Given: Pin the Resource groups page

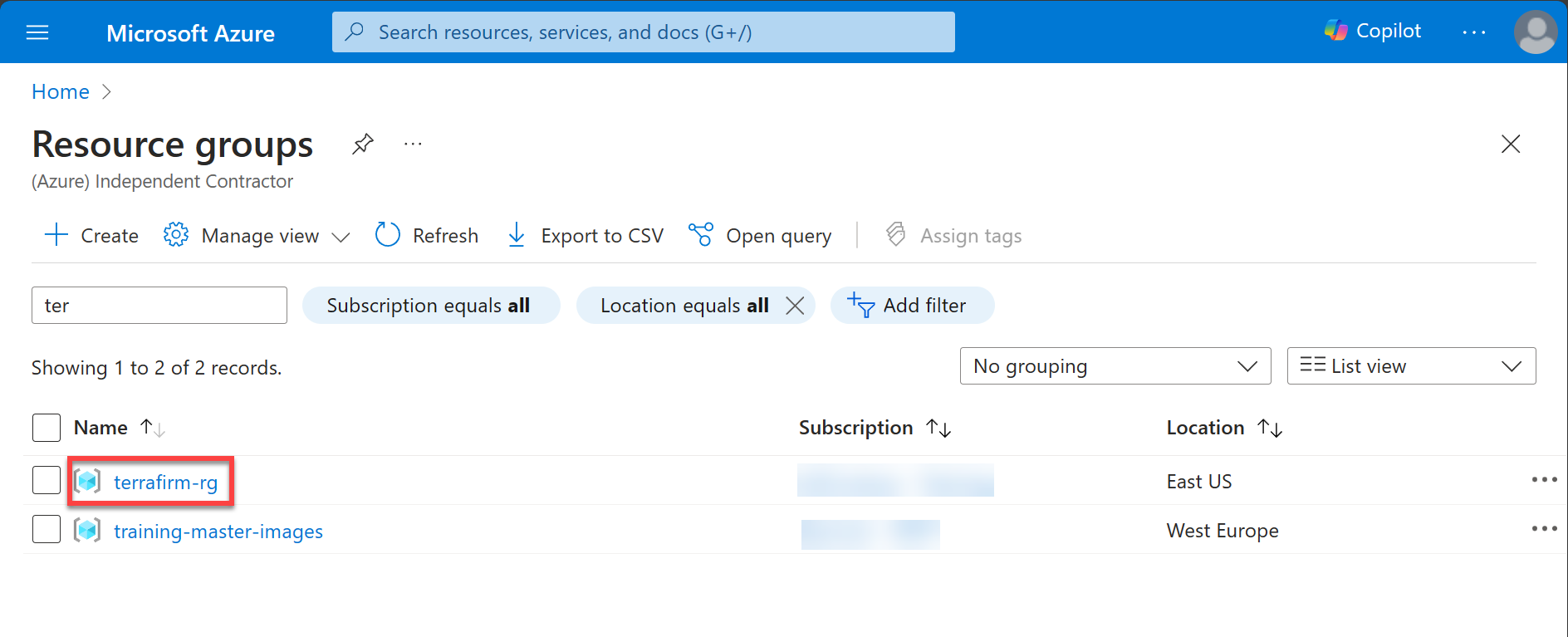Looking at the screenshot, I should (362, 144).
